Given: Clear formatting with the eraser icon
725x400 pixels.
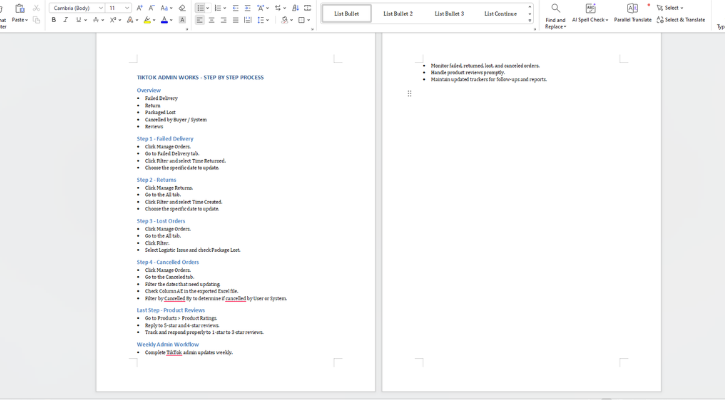Looking at the screenshot, I should click(x=182, y=8).
